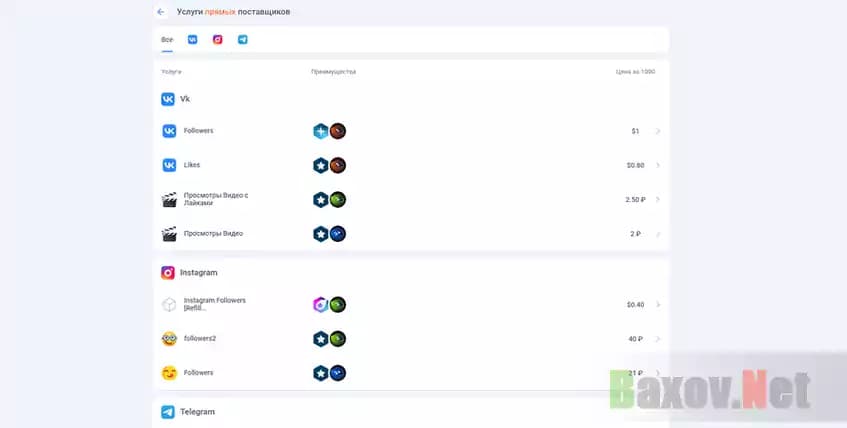The image size is (847, 428).
Task: Expand the Instagram Followers $0.40 row chevron
Action: point(657,304)
